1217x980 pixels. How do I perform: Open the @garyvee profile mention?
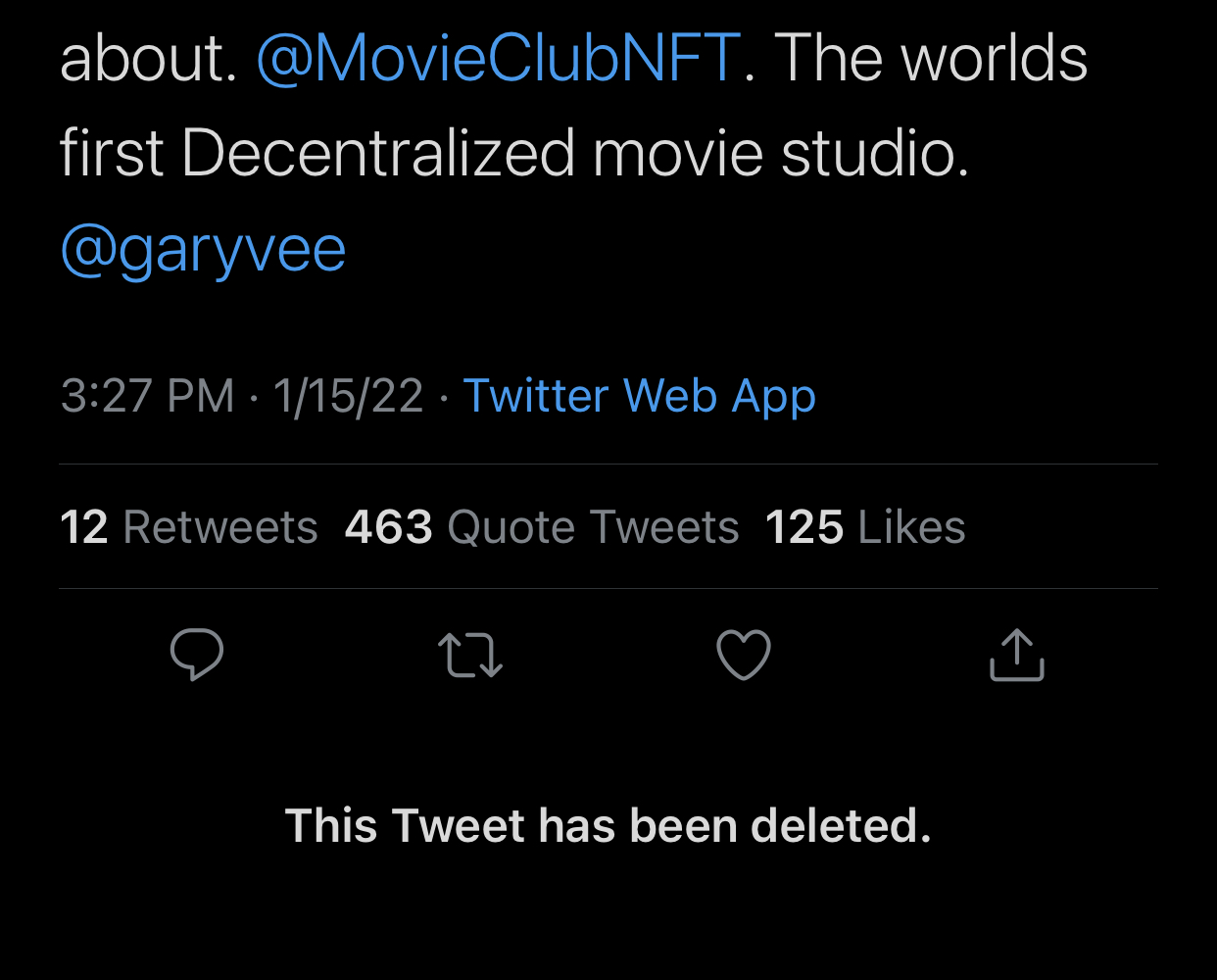(203, 249)
